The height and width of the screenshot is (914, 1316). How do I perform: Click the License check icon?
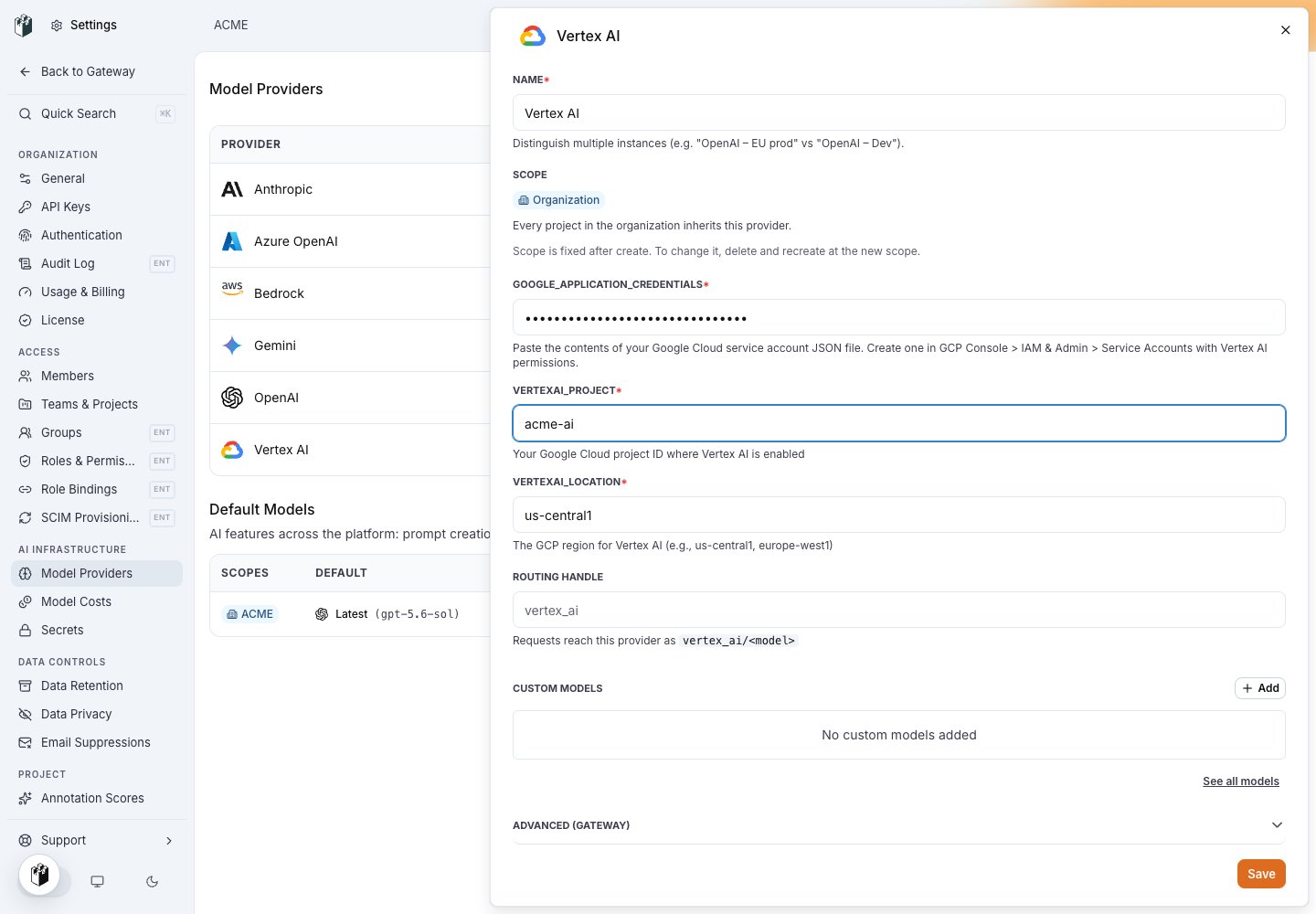click(x=26, y=320)
